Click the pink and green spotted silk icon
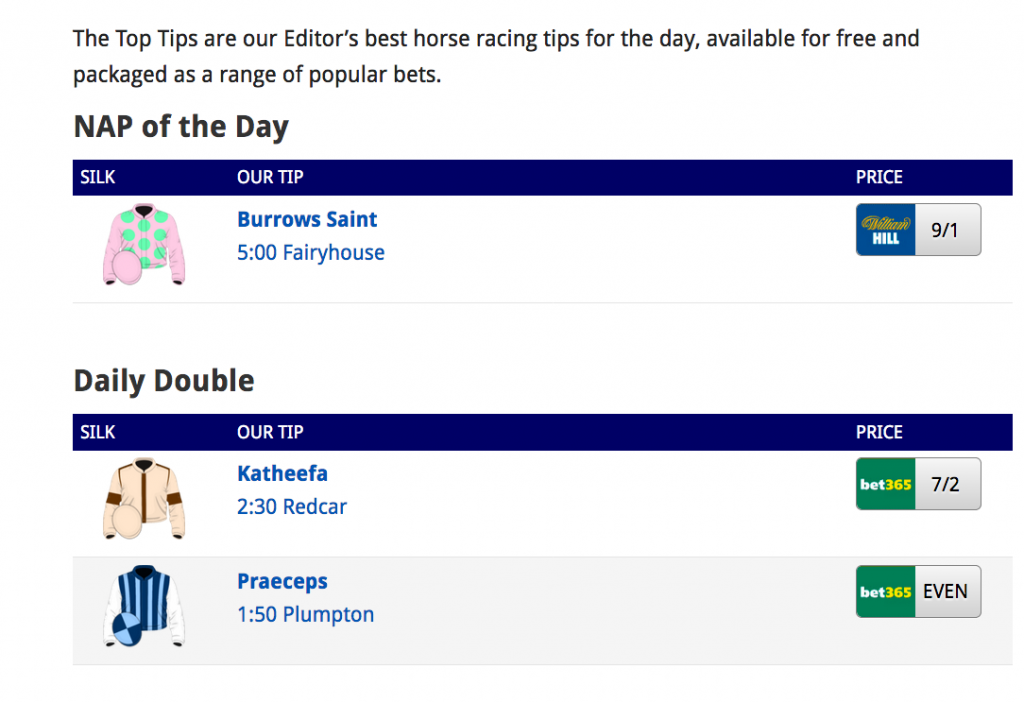This screenshot has width=1024, height=703. point(144,244)
